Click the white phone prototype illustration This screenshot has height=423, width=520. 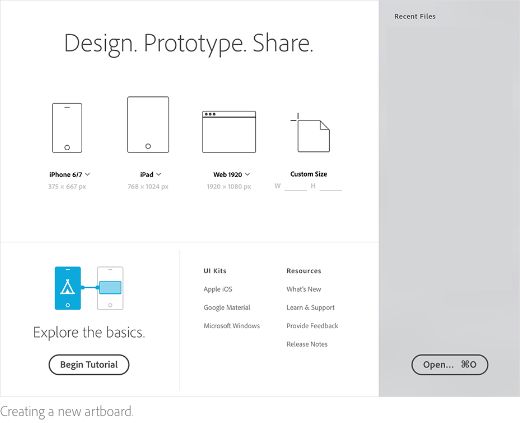pyautogui.click(x=110, y=288)
